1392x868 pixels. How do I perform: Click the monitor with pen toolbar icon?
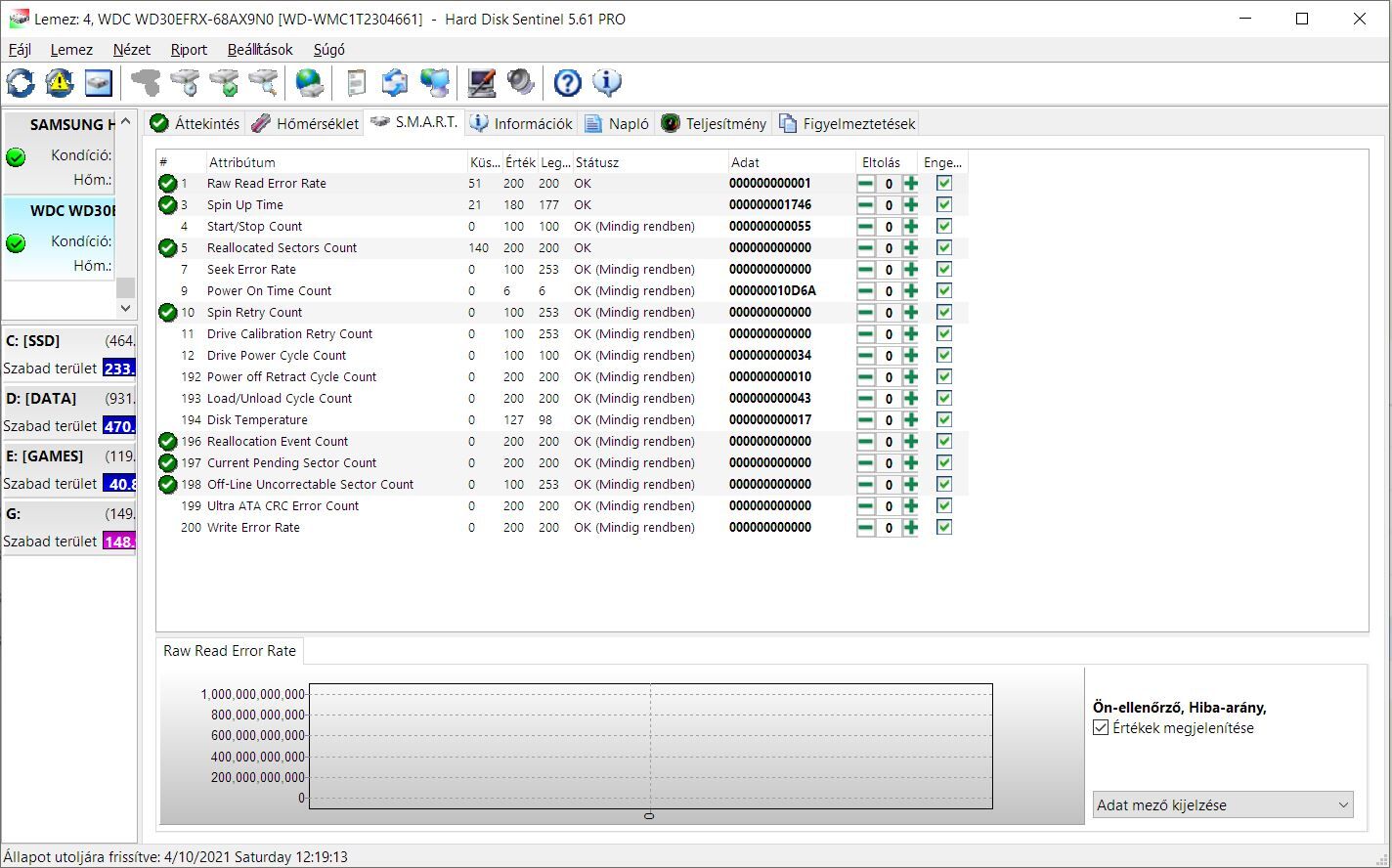(481, 83)
